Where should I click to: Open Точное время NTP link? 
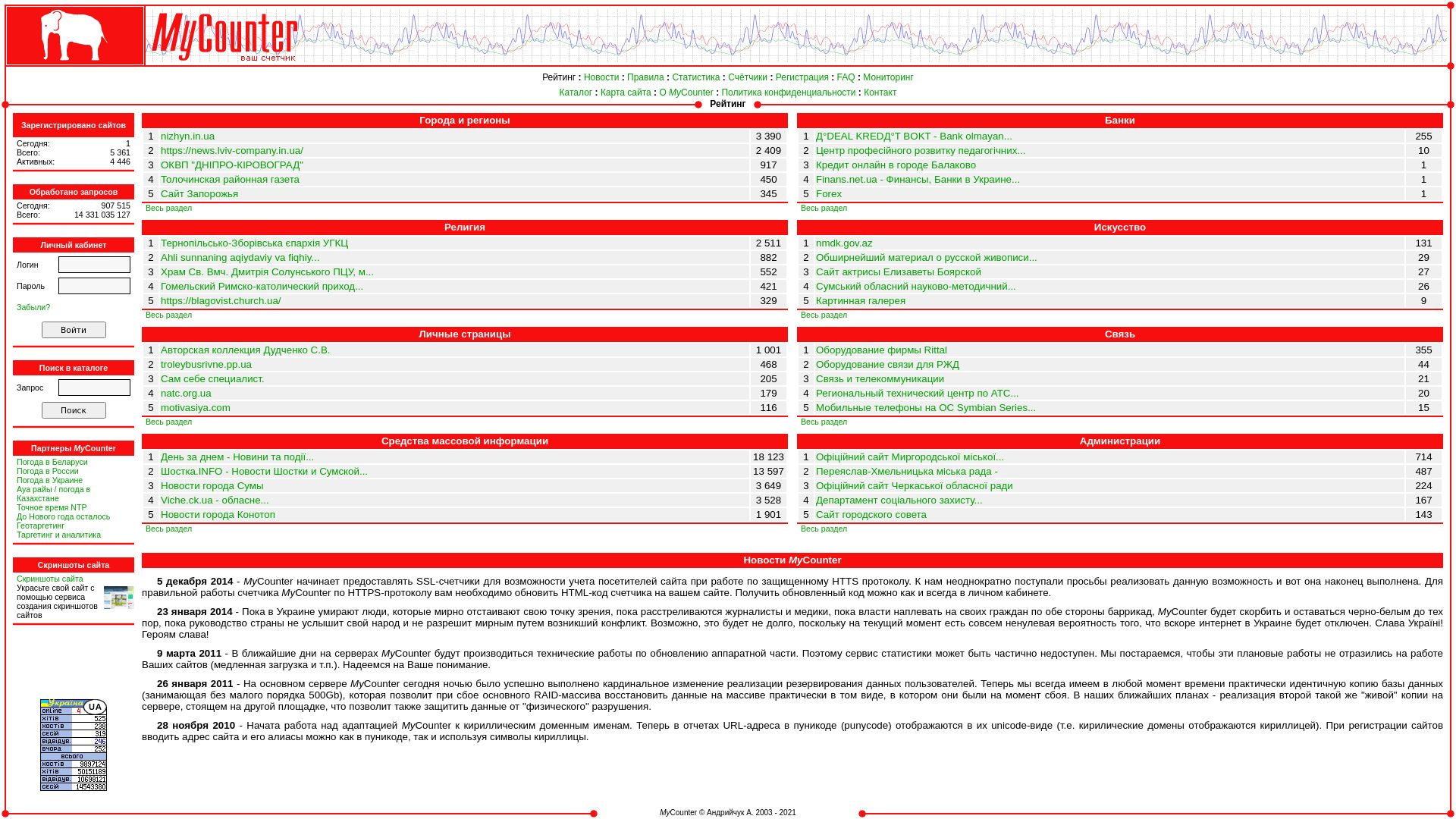(52, 507)
